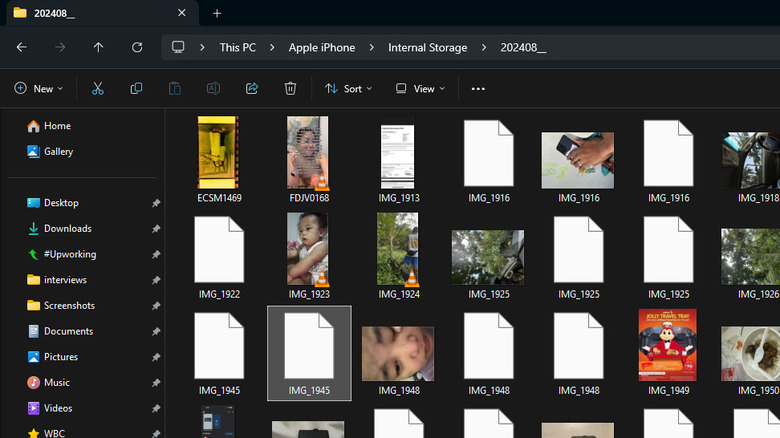This screenshot has width=780, height=438.
Task: Open the View layout dropdown
Action: tap(420, 88)
